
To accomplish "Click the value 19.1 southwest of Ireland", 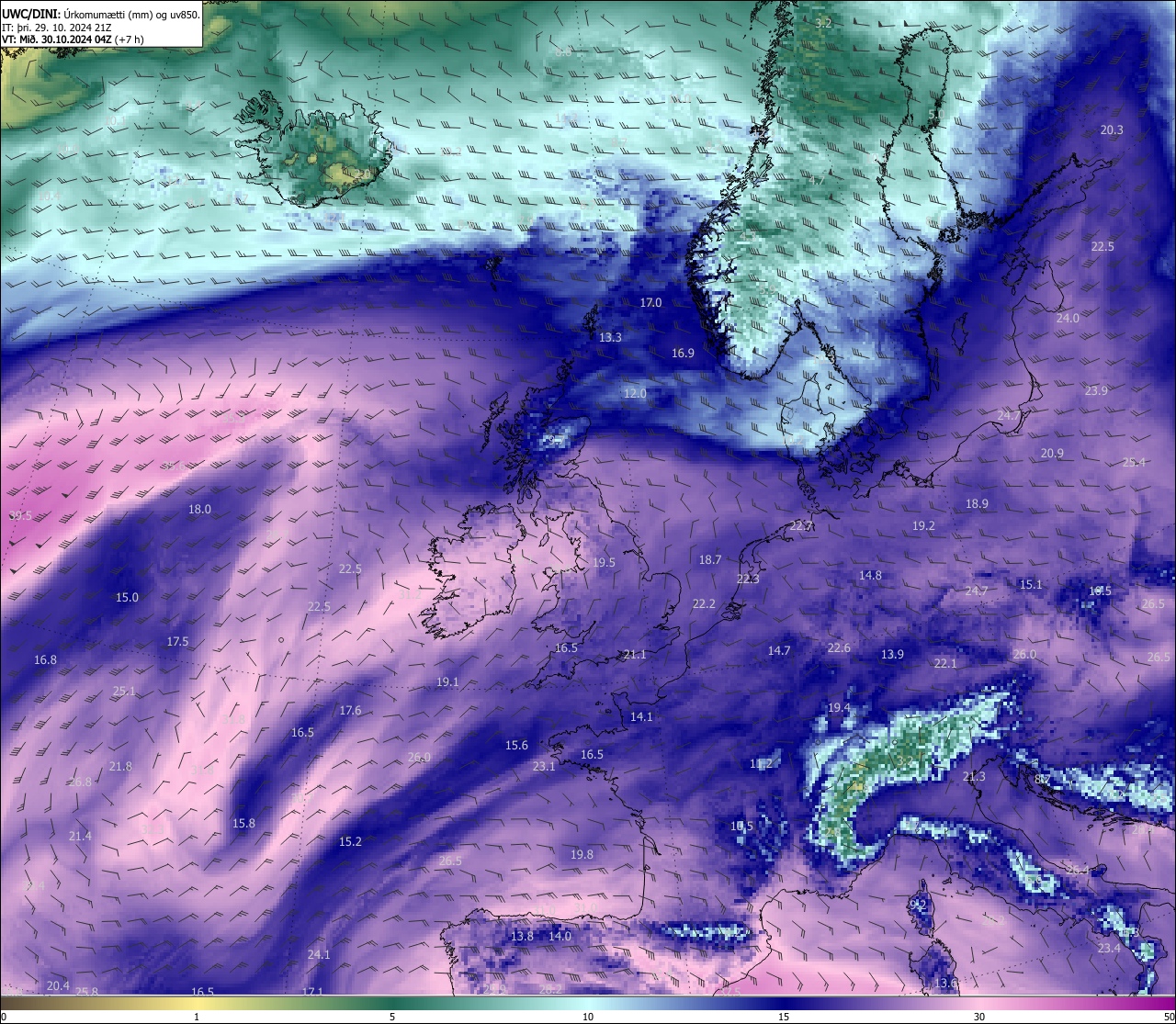I will coord(447,682).
